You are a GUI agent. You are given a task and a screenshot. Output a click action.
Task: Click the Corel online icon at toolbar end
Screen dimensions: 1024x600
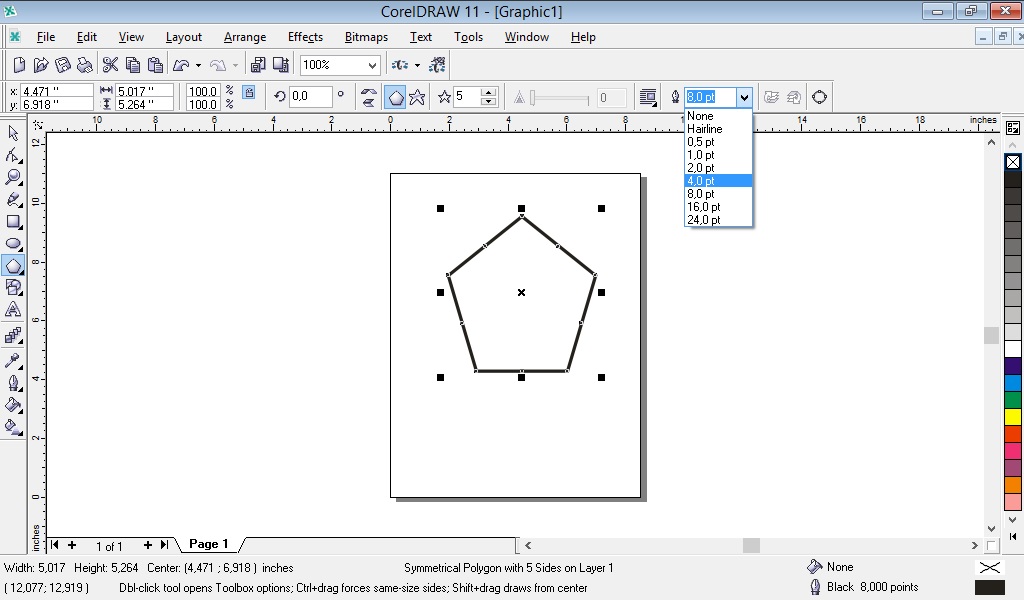(437, 65)
